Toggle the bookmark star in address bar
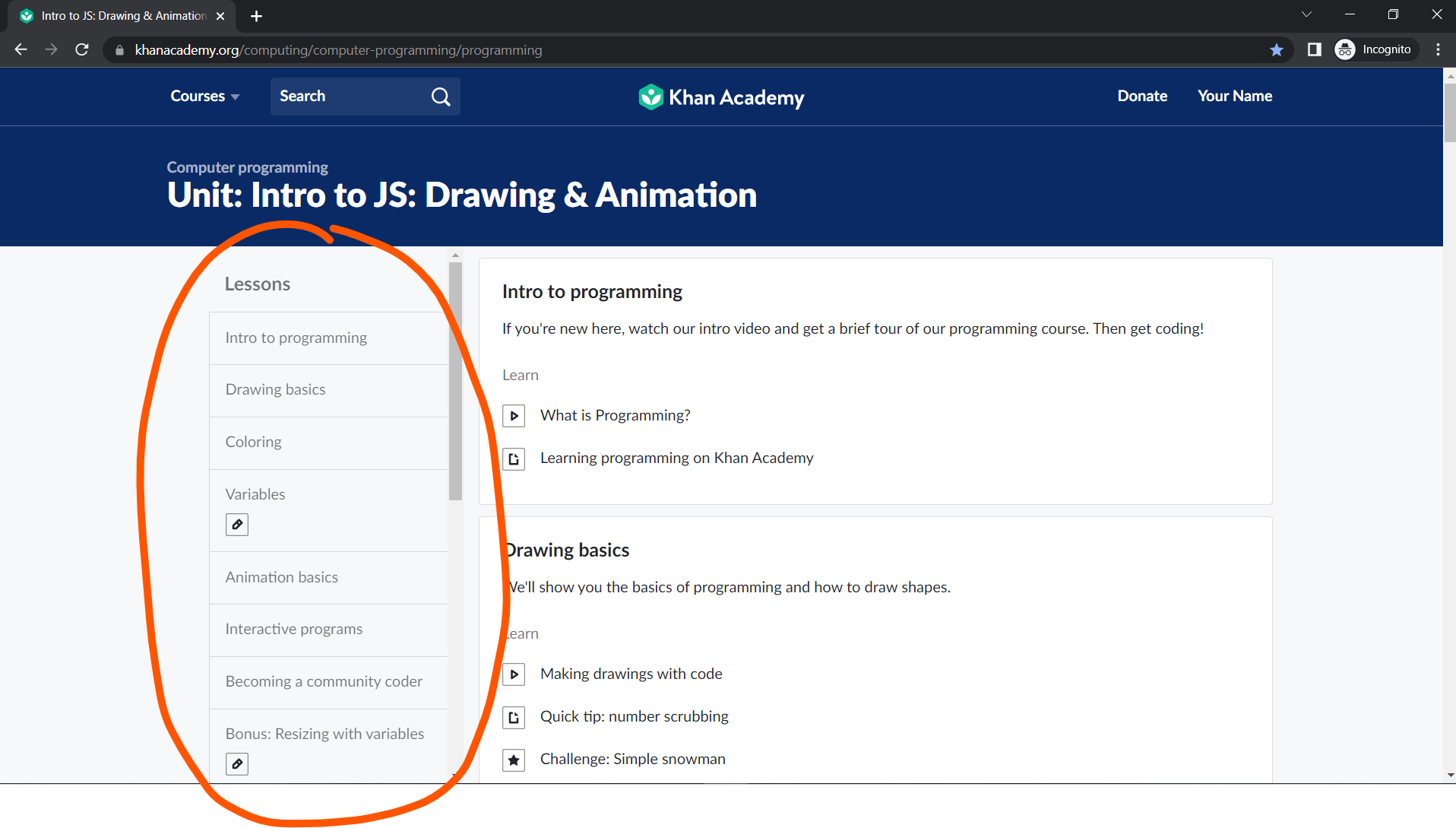Image resolution: width=1456 pixels, height=828 pixels. 1277,49
